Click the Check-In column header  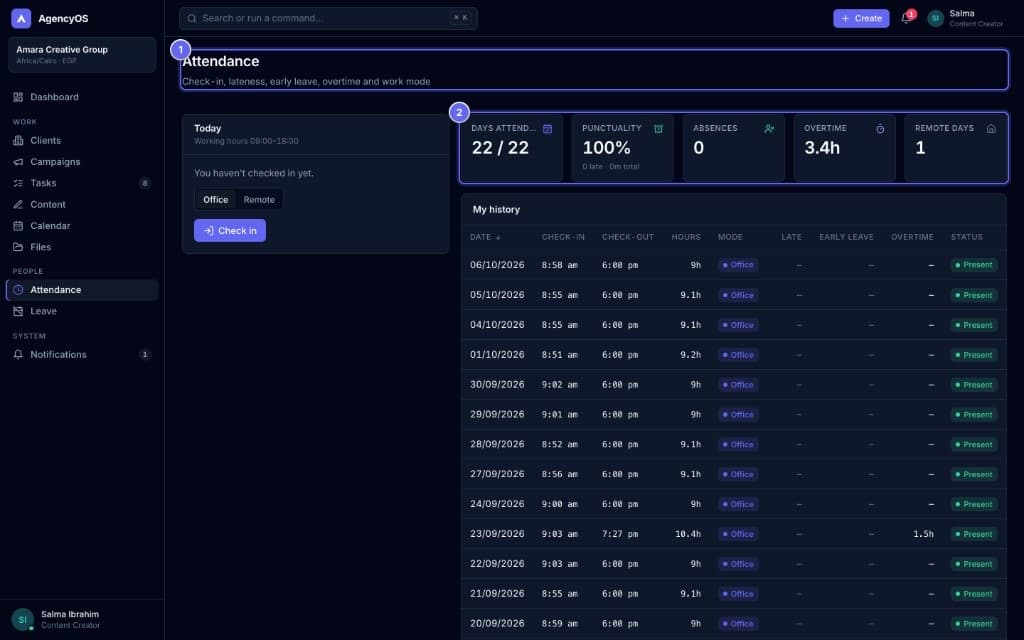[x=563, y=237]
